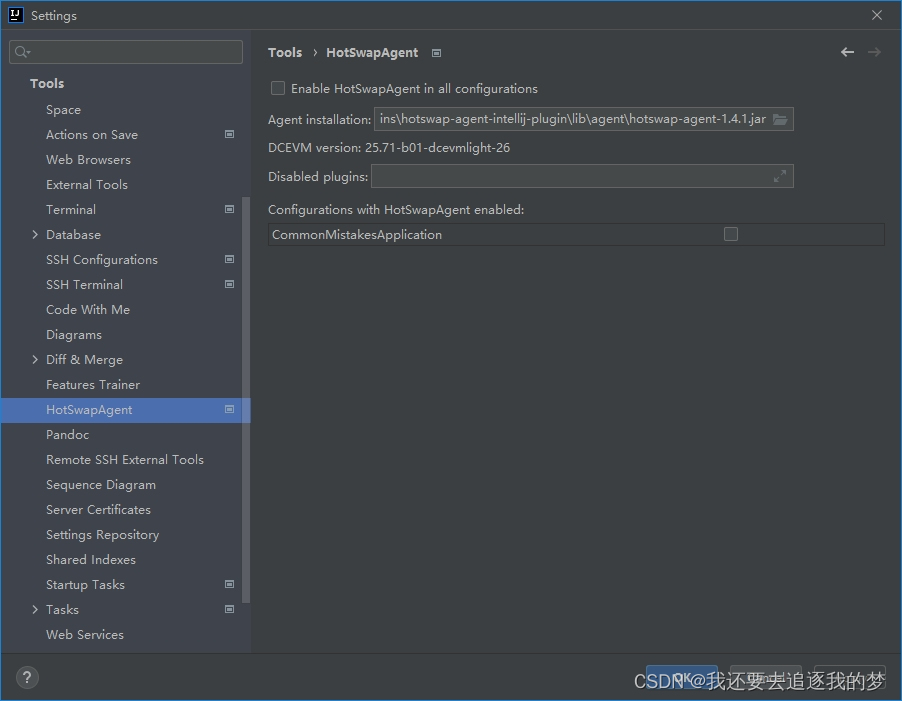Select the CommonMistakesApplication configuration row
Viewport: 902px width, 701px height.
(576, 235)
